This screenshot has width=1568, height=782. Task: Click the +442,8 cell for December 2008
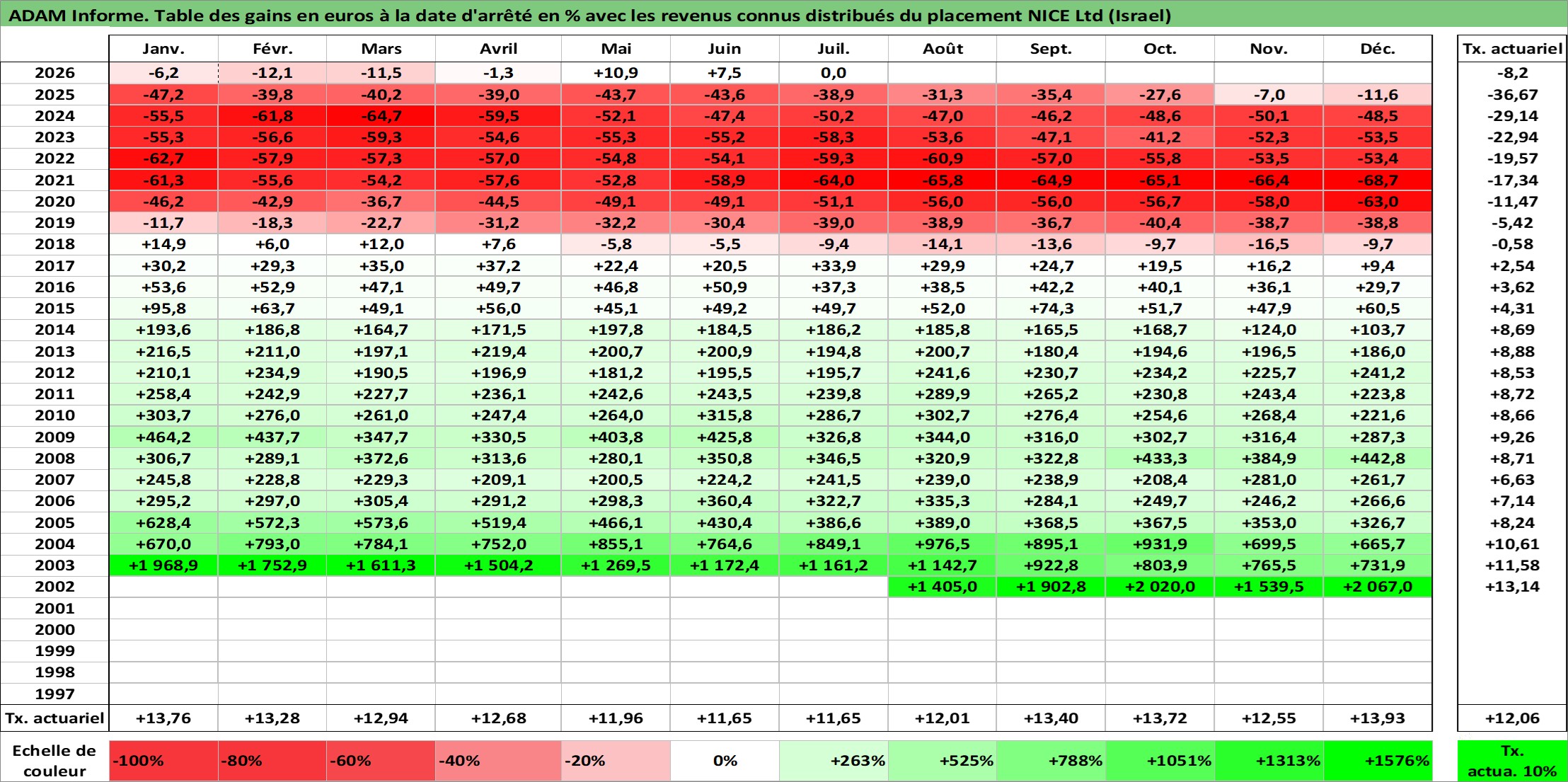pos(1378,459)
